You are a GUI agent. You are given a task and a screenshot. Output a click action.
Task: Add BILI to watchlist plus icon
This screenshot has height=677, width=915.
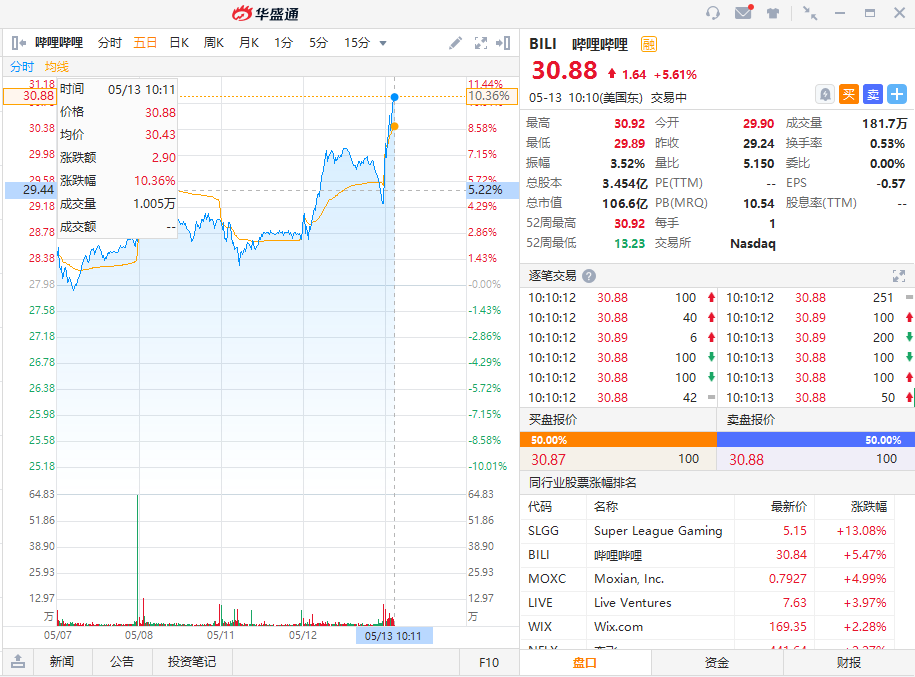[897, 94]
